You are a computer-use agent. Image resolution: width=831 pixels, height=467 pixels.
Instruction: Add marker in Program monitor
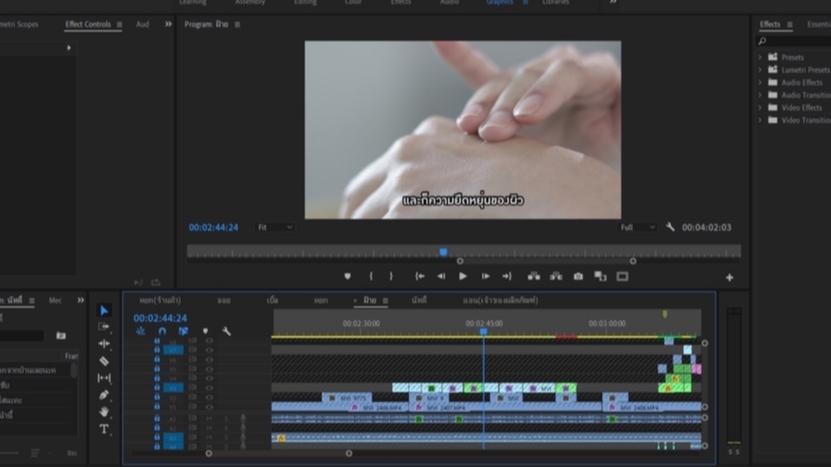(x=348, y=276)
